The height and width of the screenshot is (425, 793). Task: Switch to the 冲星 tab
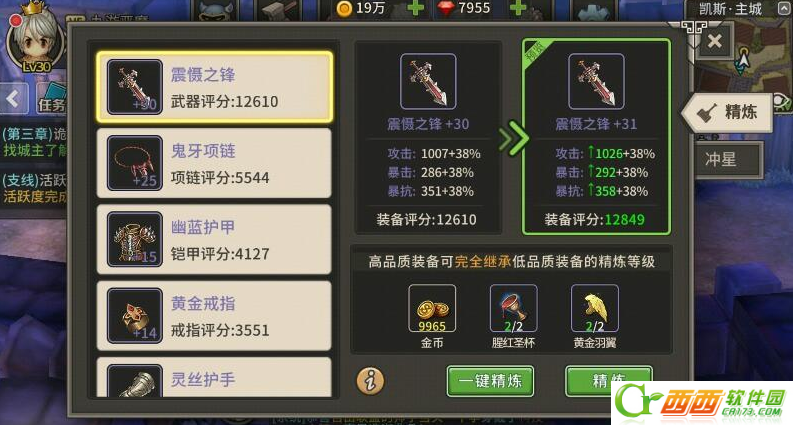(x=726, y=159)
